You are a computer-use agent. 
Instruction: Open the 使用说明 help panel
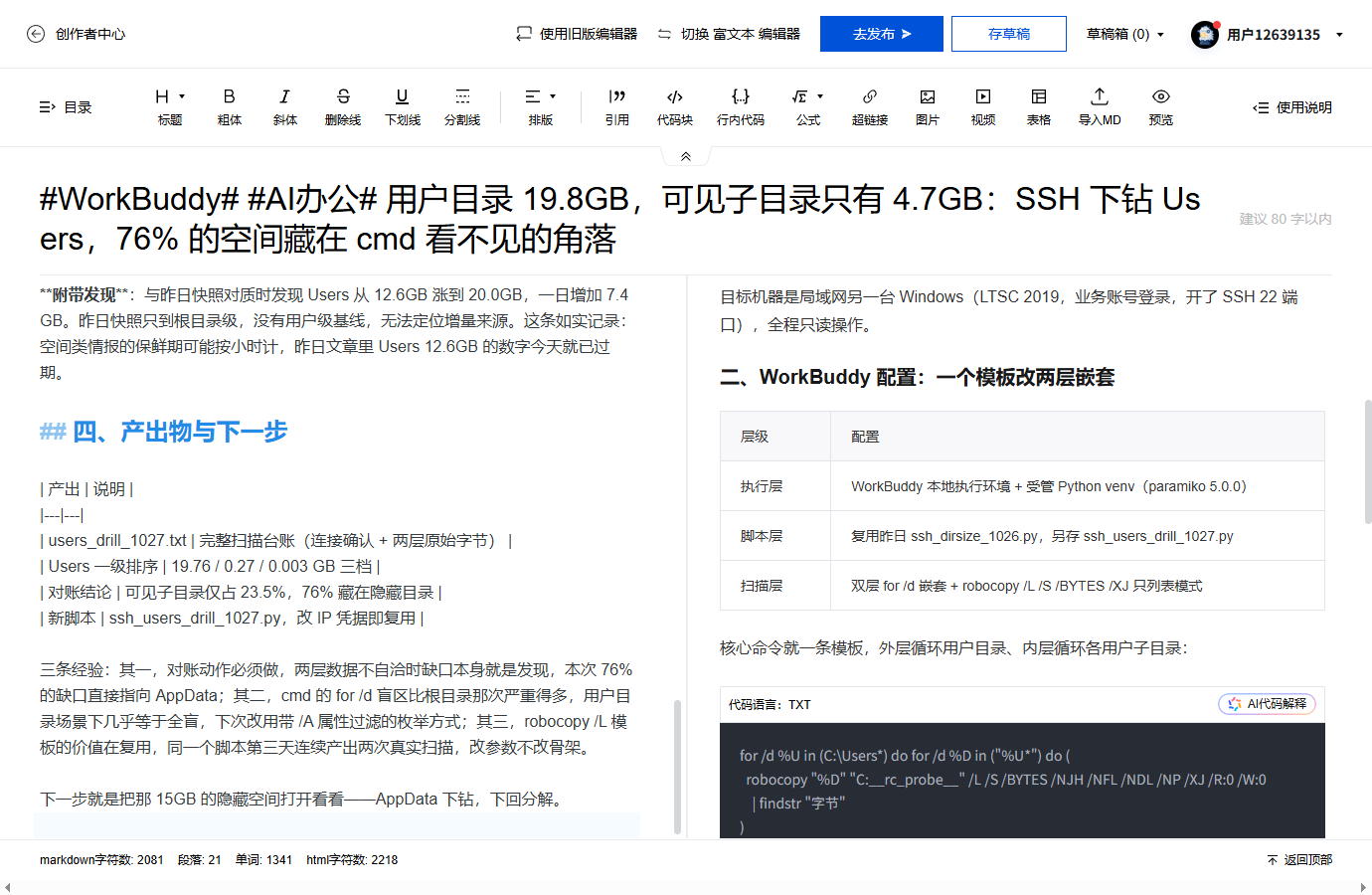coord(1292,107)
